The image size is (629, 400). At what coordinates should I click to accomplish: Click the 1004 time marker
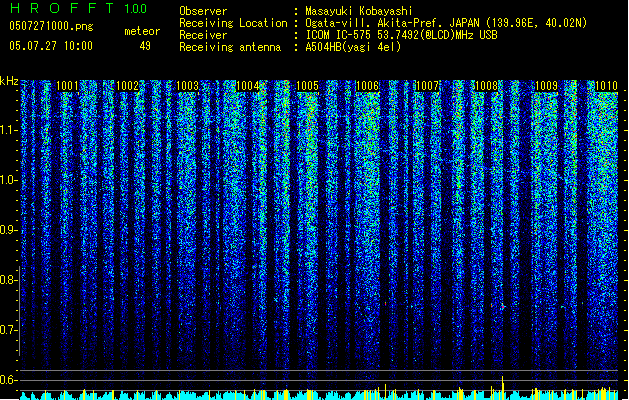point(248,86)
